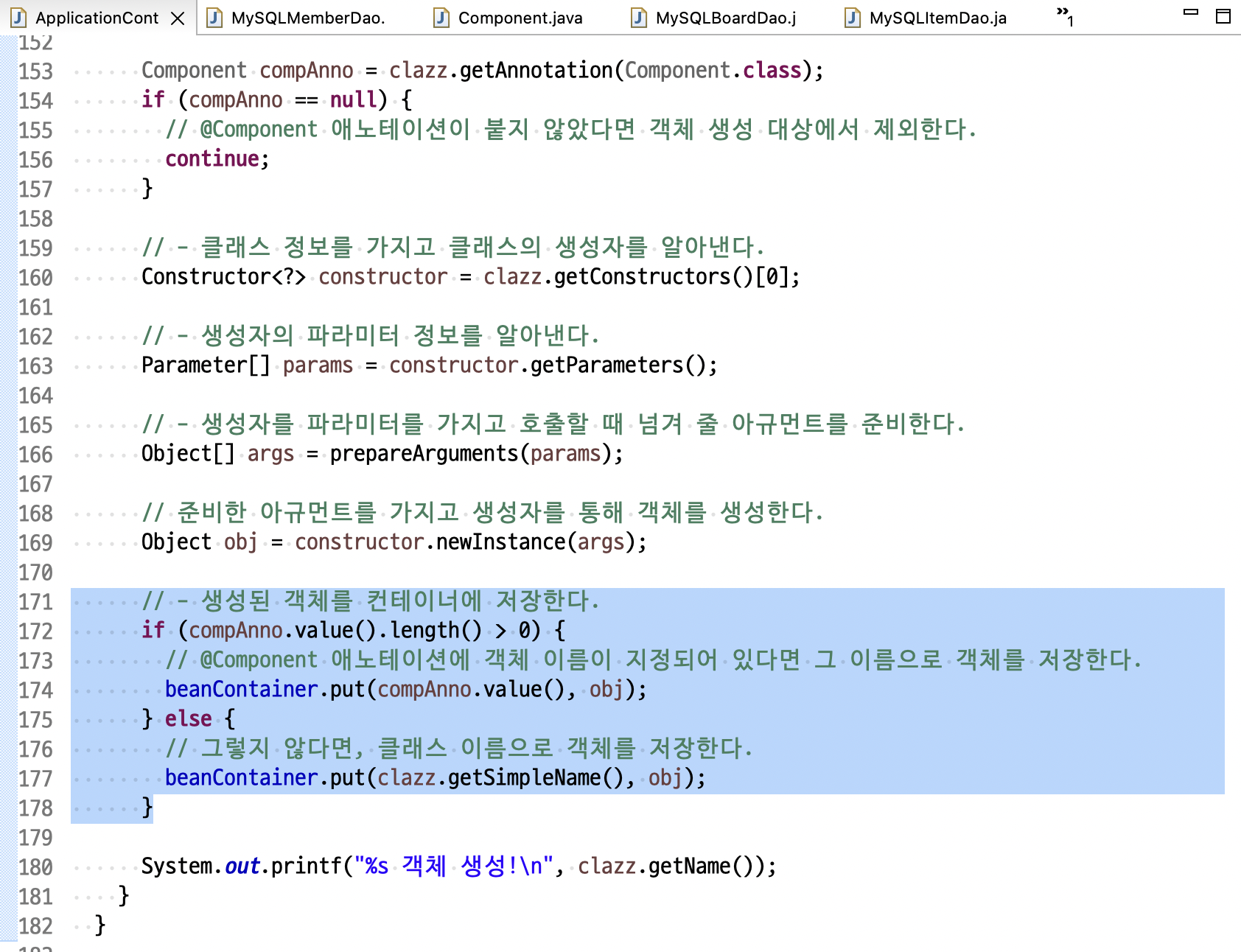Click 'Parameter[]' type on line 163
1241x952 pixels.
[x=206, y=365]
